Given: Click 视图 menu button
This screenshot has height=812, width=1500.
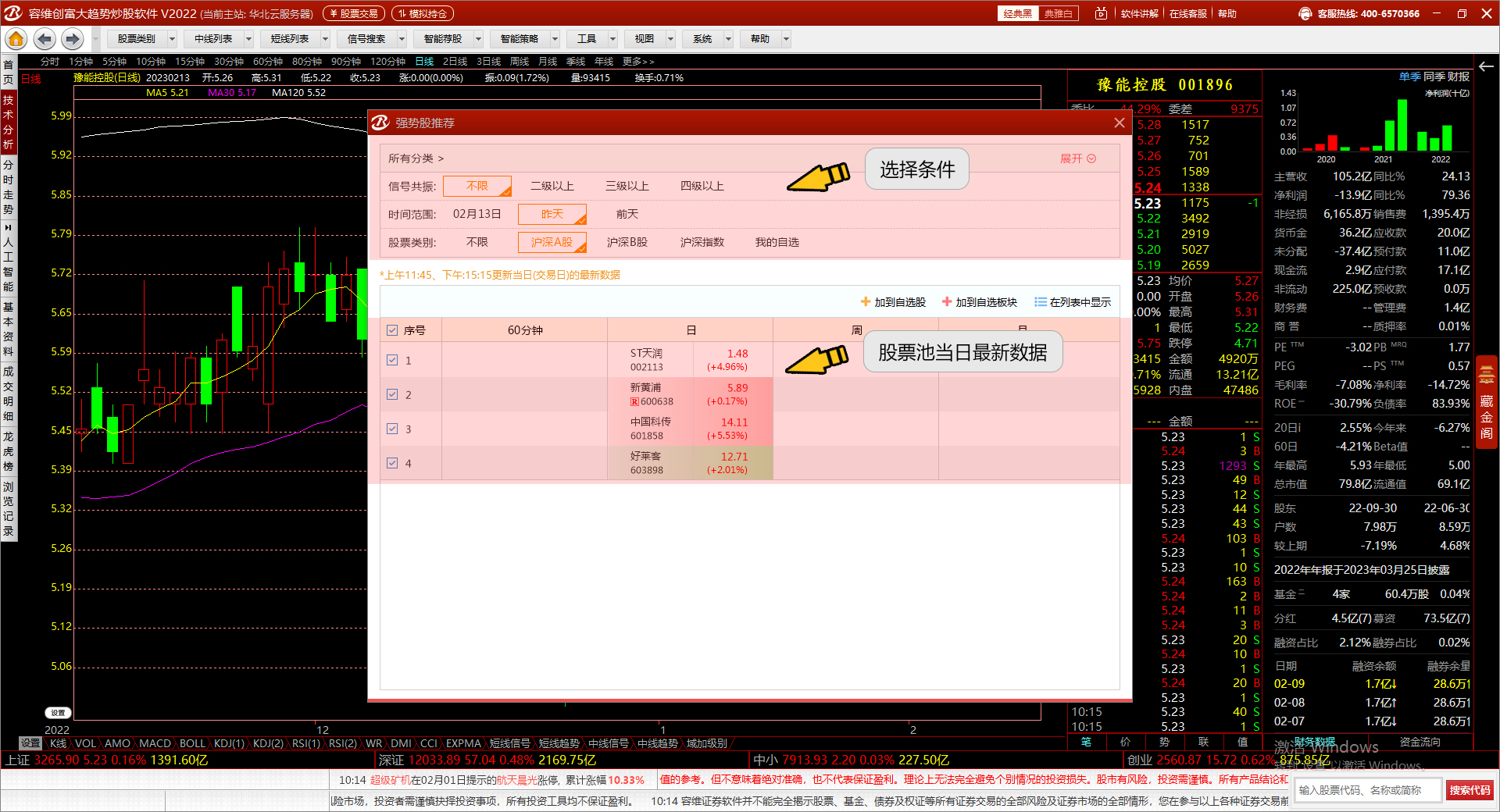Looking at the screenshot, I should 645,39.
